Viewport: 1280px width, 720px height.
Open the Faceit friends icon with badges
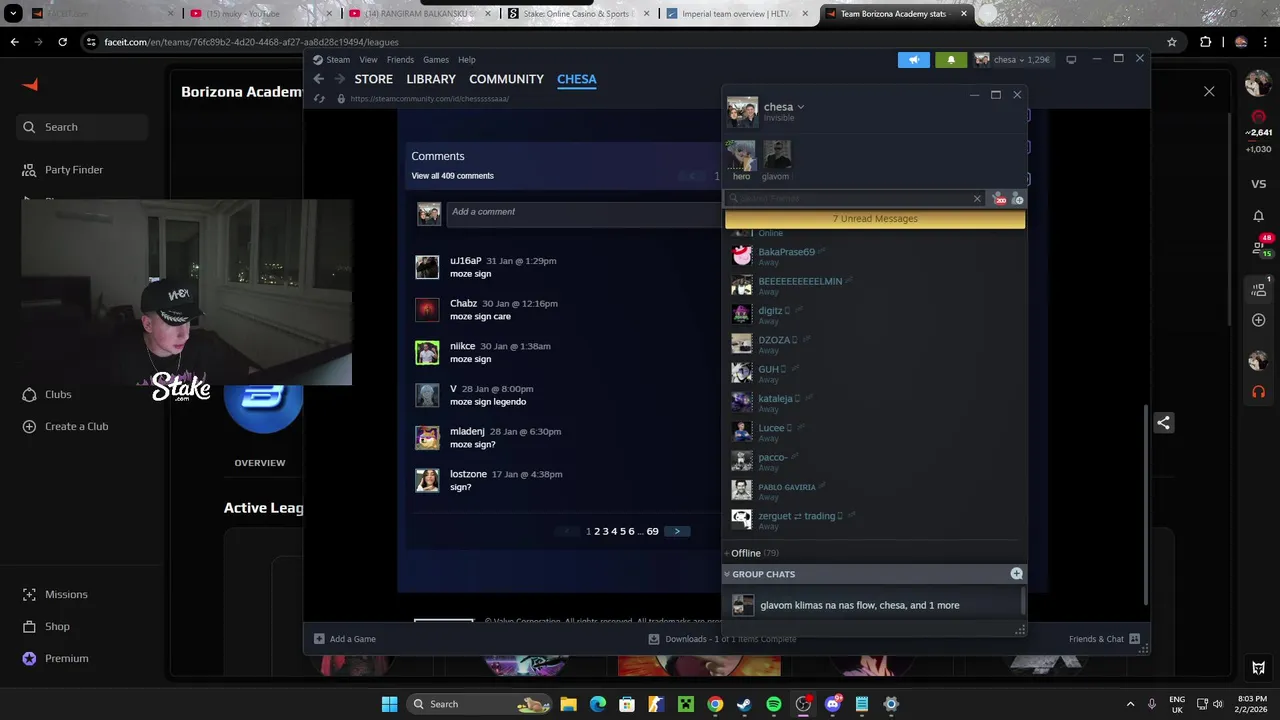click(x=1260, y=246)
